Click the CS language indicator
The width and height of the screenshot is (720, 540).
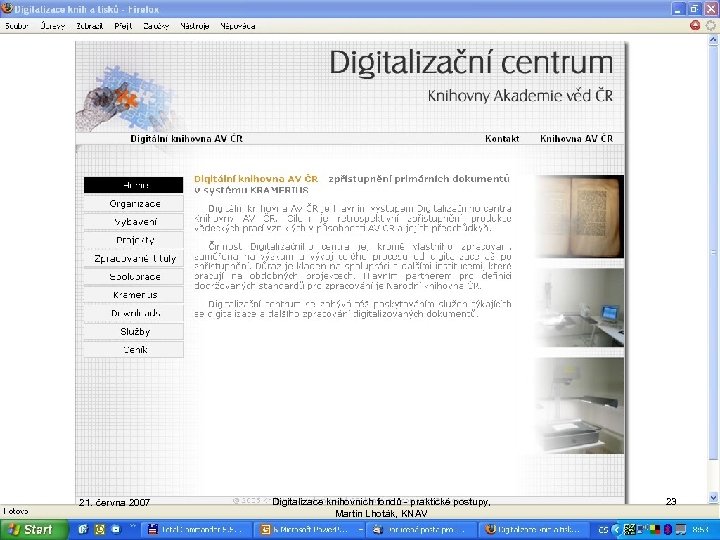click(603, 530)
